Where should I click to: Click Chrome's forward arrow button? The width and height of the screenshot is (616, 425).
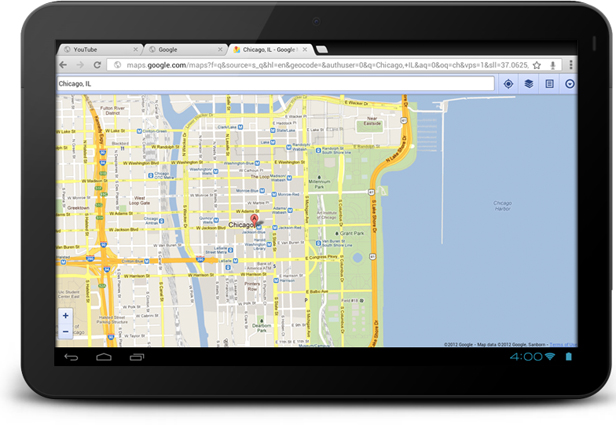(80, 65)
